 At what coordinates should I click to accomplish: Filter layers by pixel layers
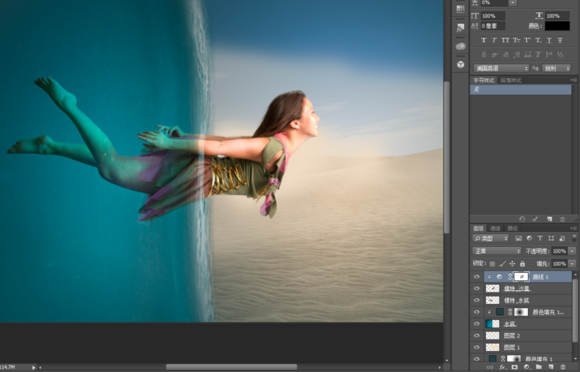pos(518,239)
